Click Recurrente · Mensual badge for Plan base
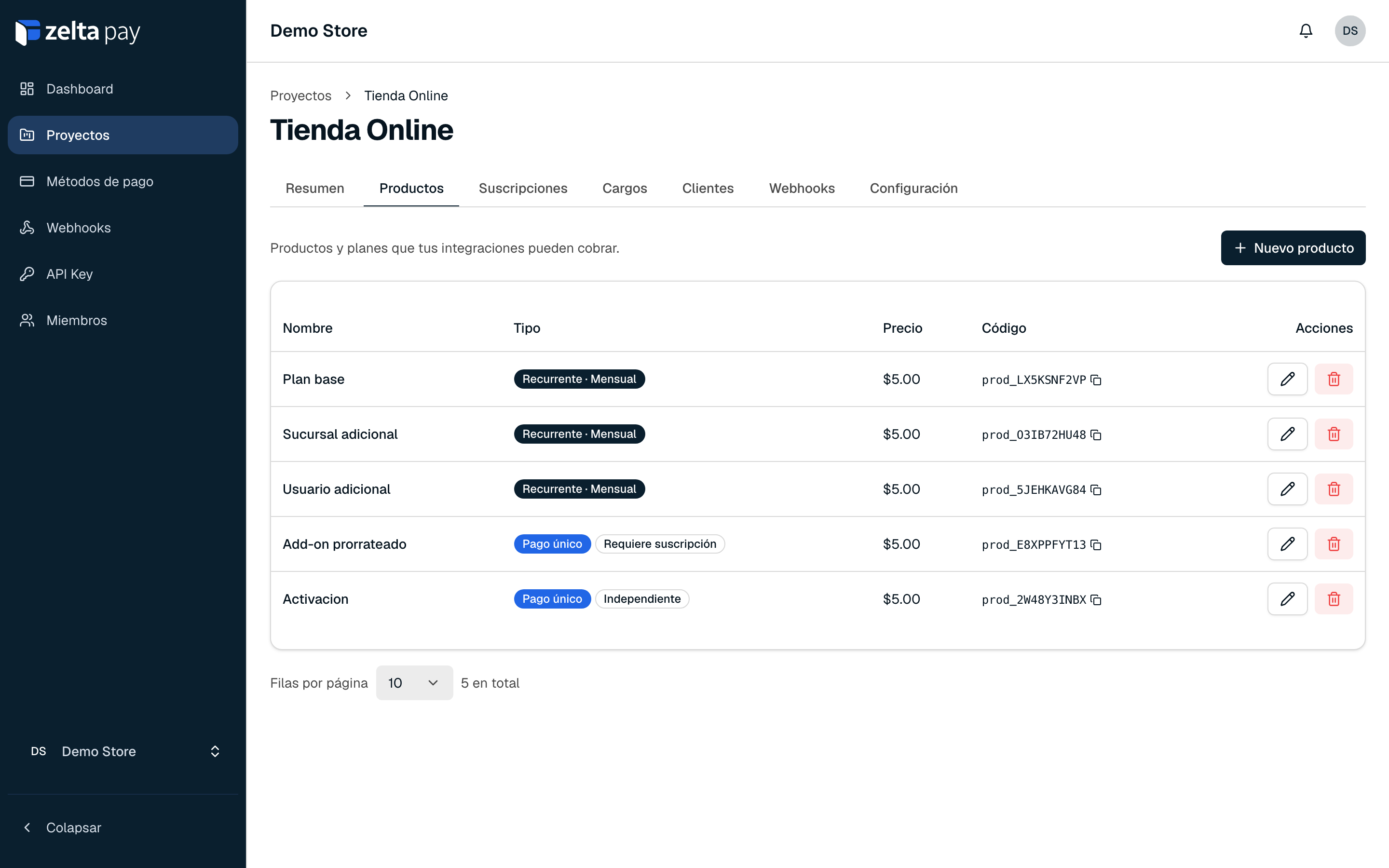1389x868 pixels. coord(579,379)
